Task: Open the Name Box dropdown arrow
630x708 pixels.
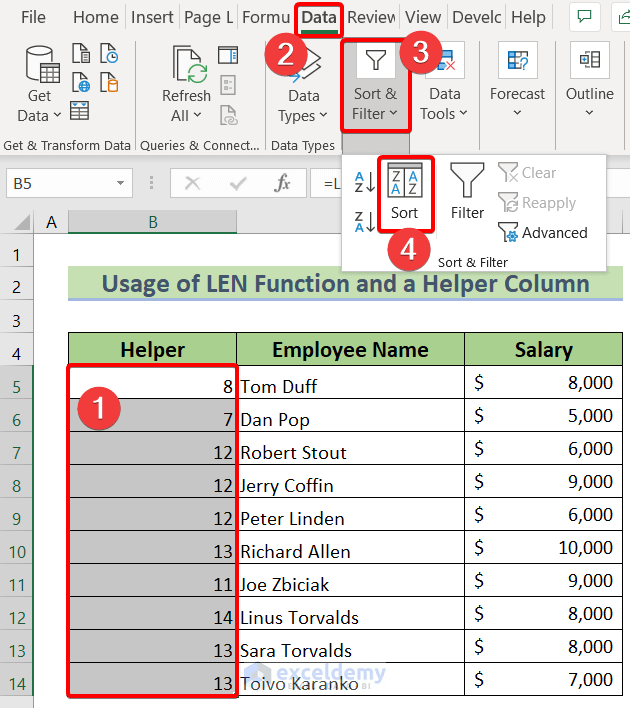Action: [120, 183]
